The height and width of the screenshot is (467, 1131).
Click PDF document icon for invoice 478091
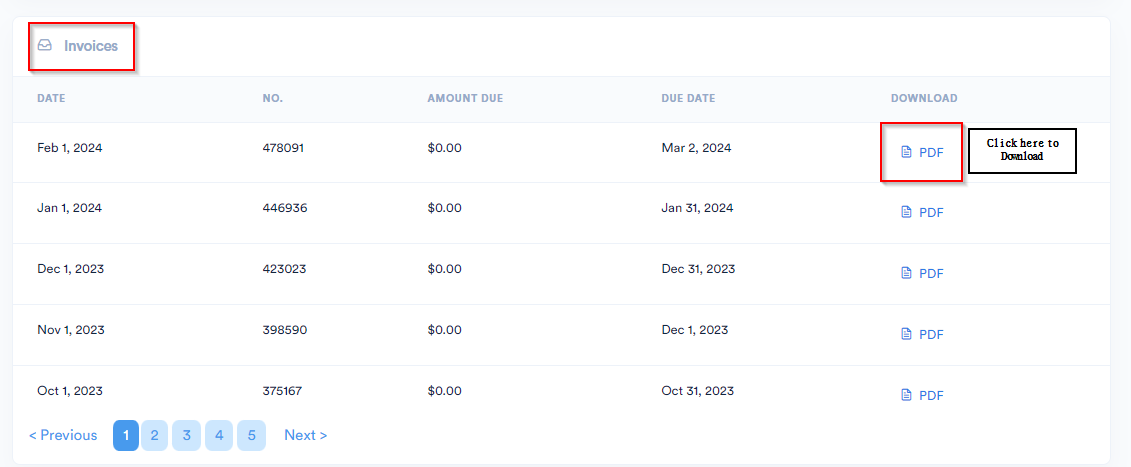907,152
